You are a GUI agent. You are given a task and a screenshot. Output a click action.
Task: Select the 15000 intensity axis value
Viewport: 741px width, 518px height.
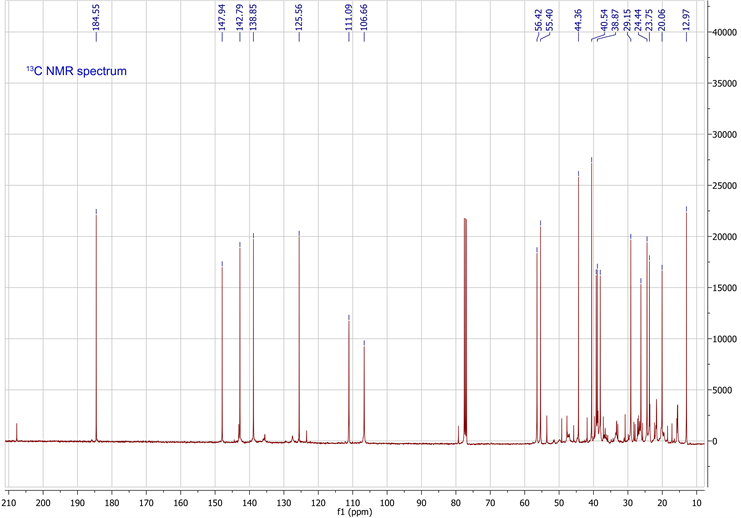point(724,288)
